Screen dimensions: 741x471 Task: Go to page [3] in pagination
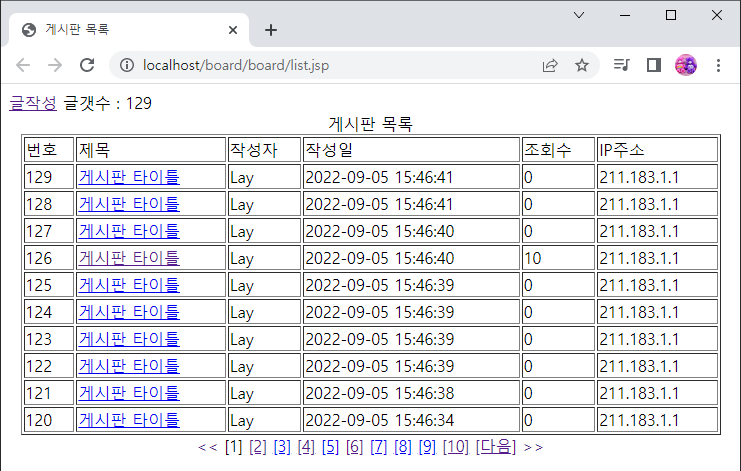282,447
